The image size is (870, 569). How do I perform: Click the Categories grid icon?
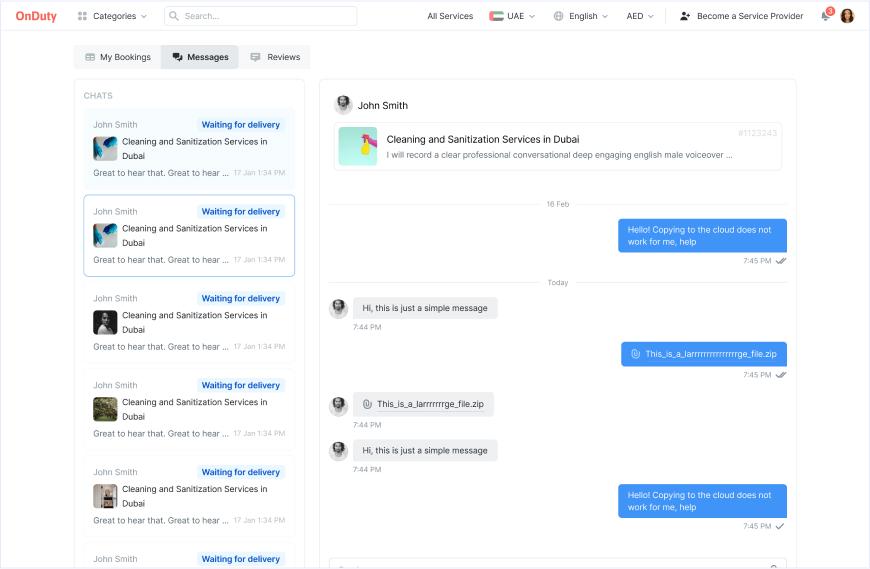pos(82,16)
